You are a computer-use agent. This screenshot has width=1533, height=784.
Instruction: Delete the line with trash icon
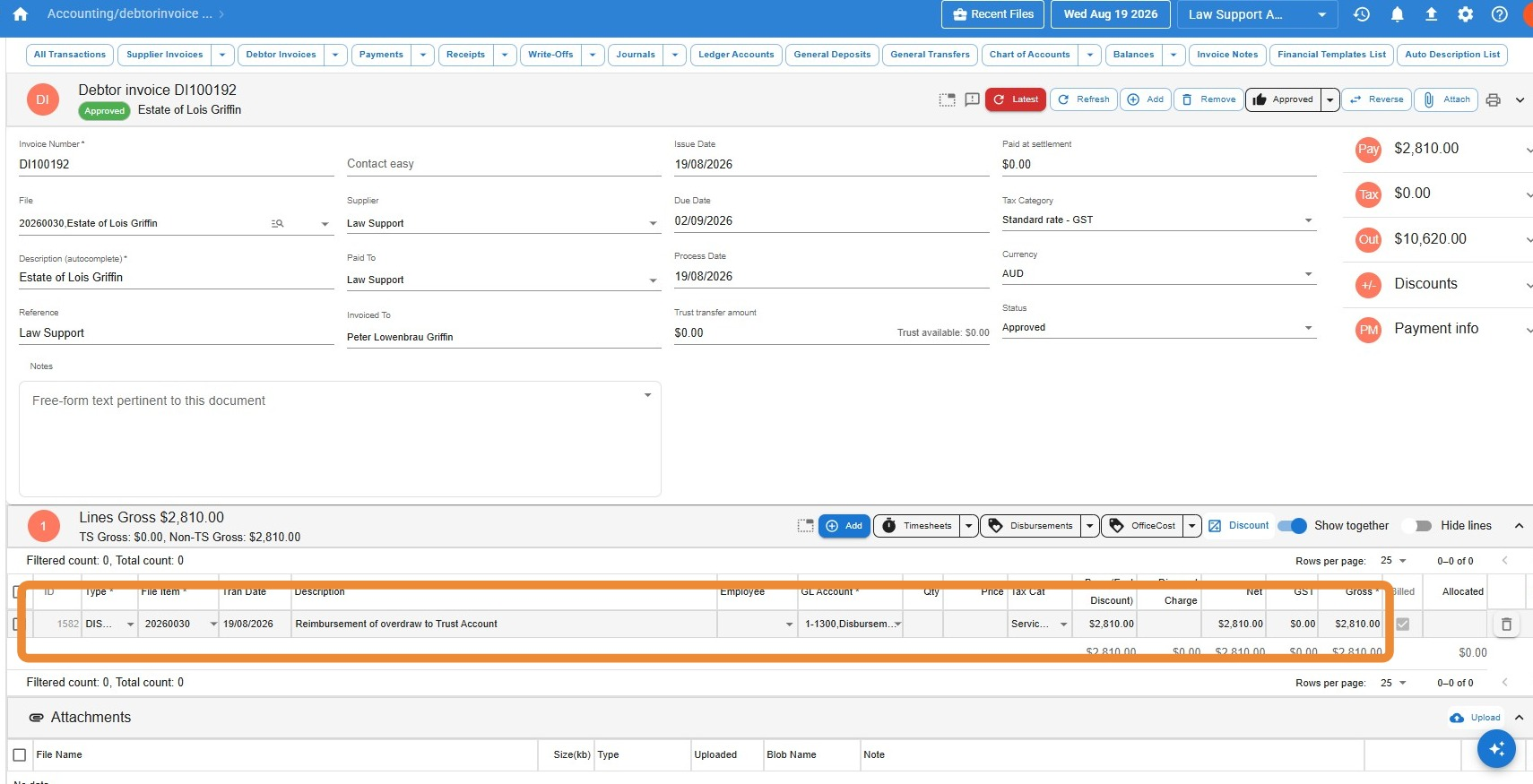point(1506,625)
